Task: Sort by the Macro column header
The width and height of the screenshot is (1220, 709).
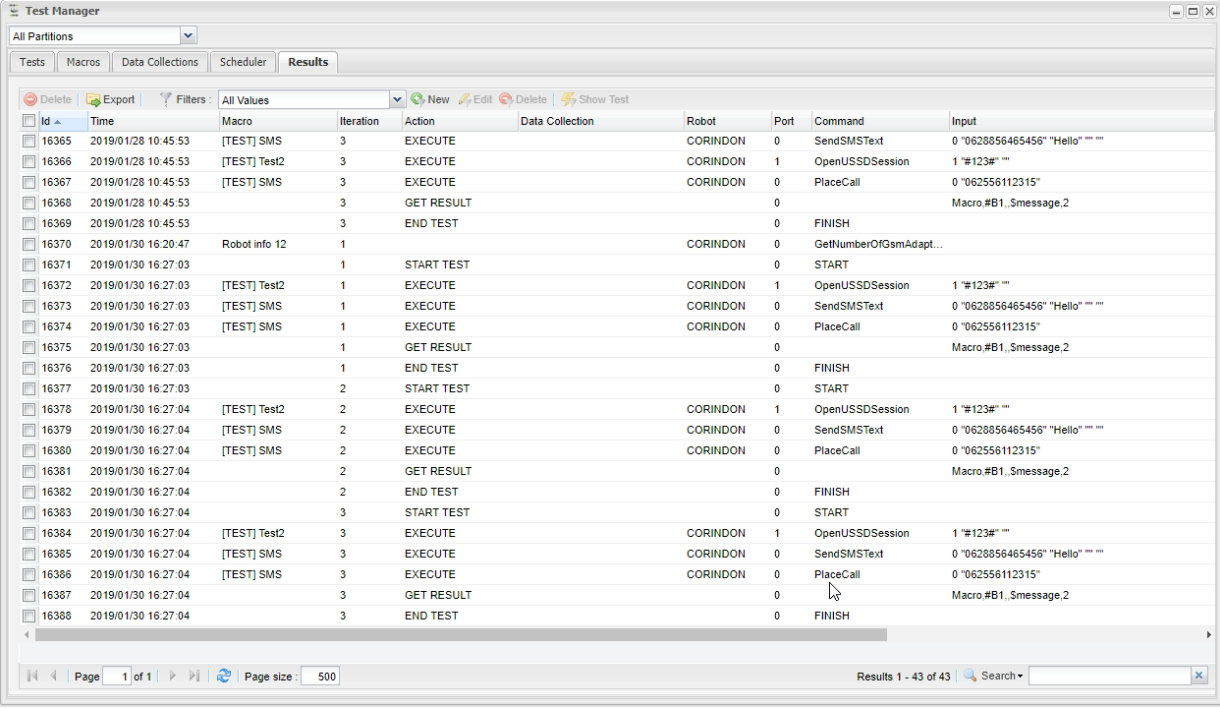Action: pos(276,121)
